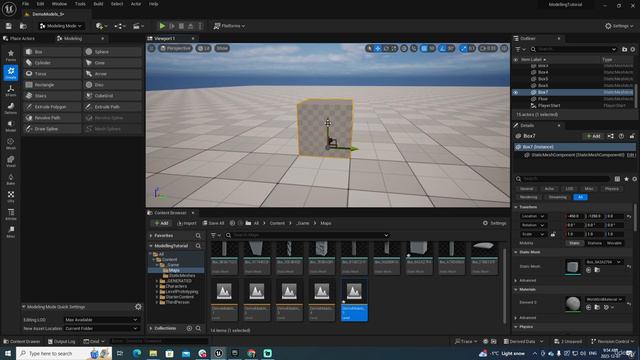This screenshot has height=360, width=640.
Task: Click the Static Mesh thumbnail in Details
Action: 573,267
